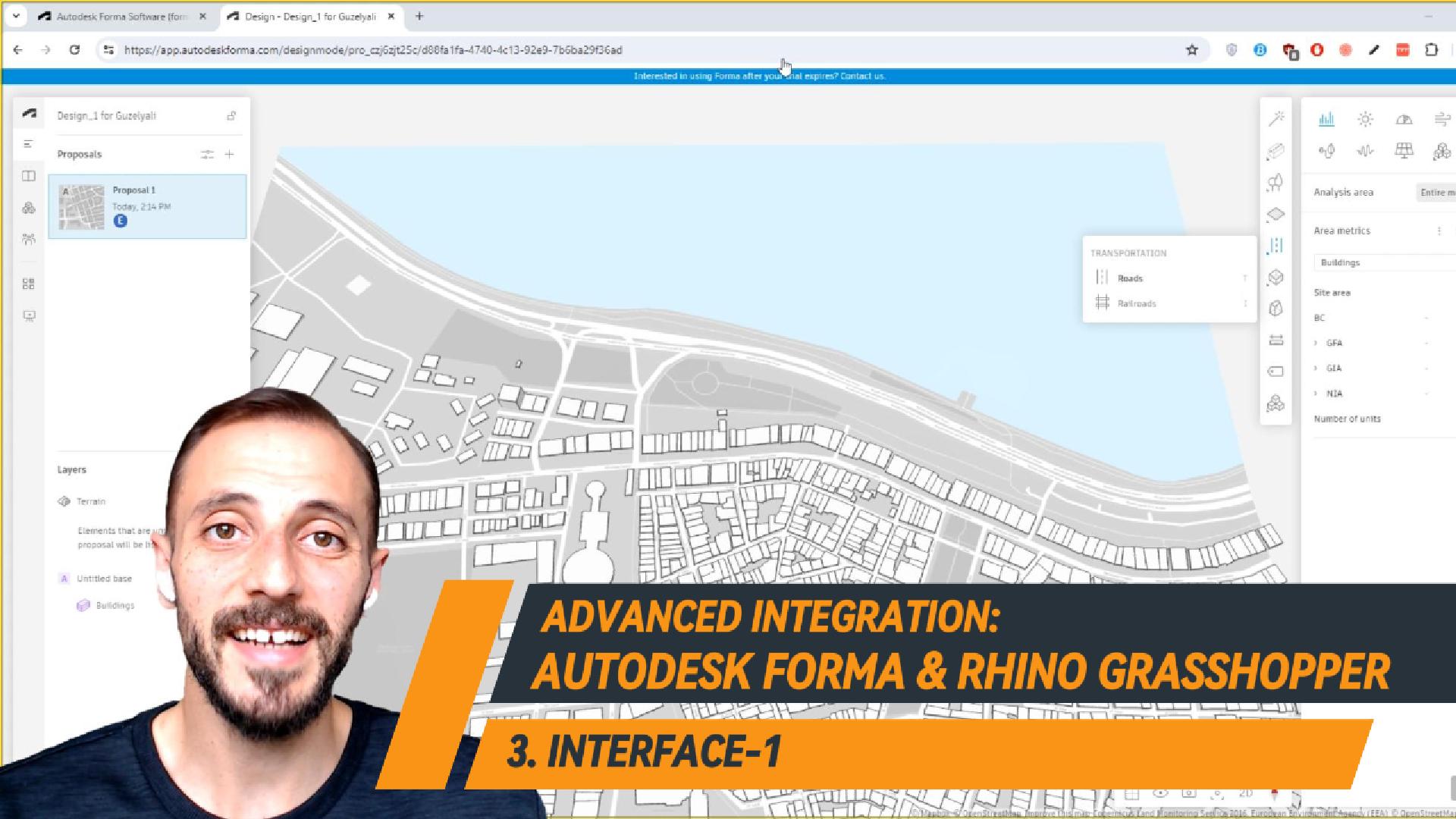Viewport: 1456px width, 819px height.
Task: Select the terrain surface diamond tool
Action: click(1276, 215)
